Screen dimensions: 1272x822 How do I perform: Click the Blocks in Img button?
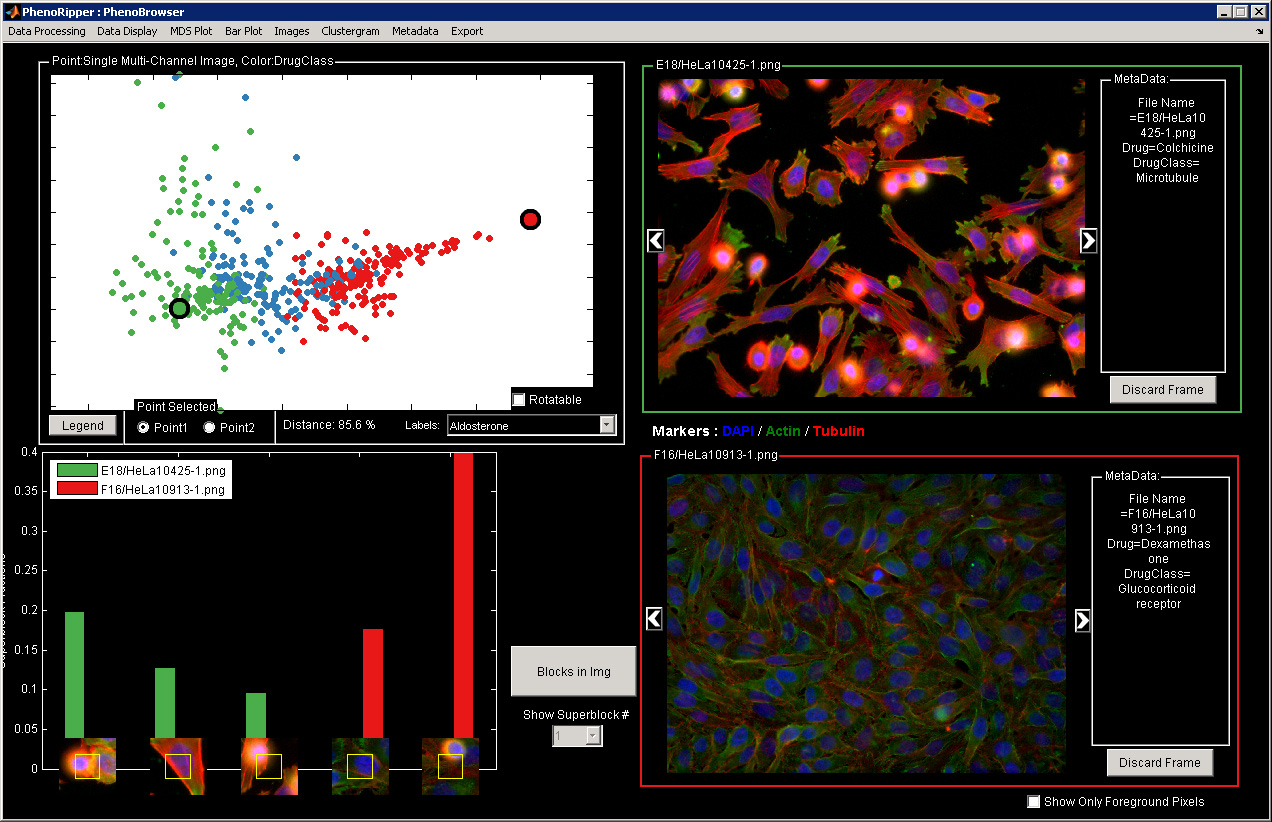[573, 671]
